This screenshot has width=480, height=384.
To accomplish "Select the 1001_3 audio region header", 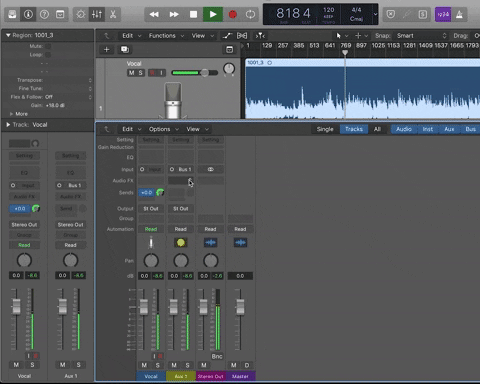I will click(x=363, y=63).
